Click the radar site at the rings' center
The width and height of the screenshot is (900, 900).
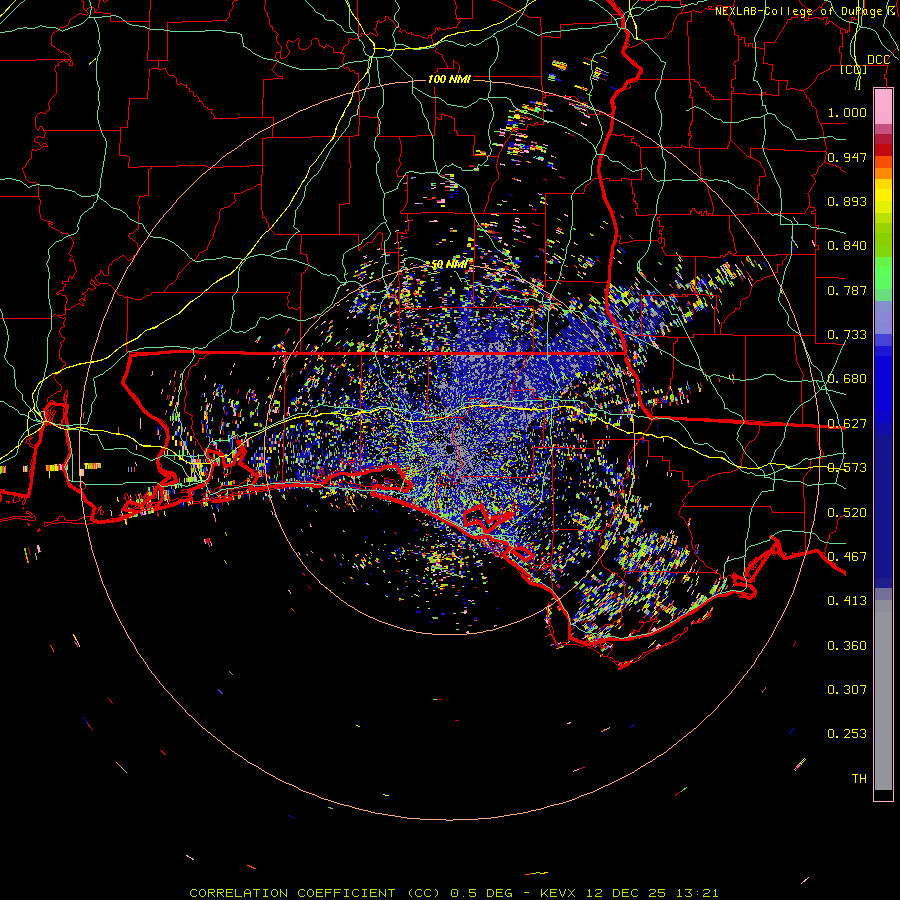pos(449,449)
